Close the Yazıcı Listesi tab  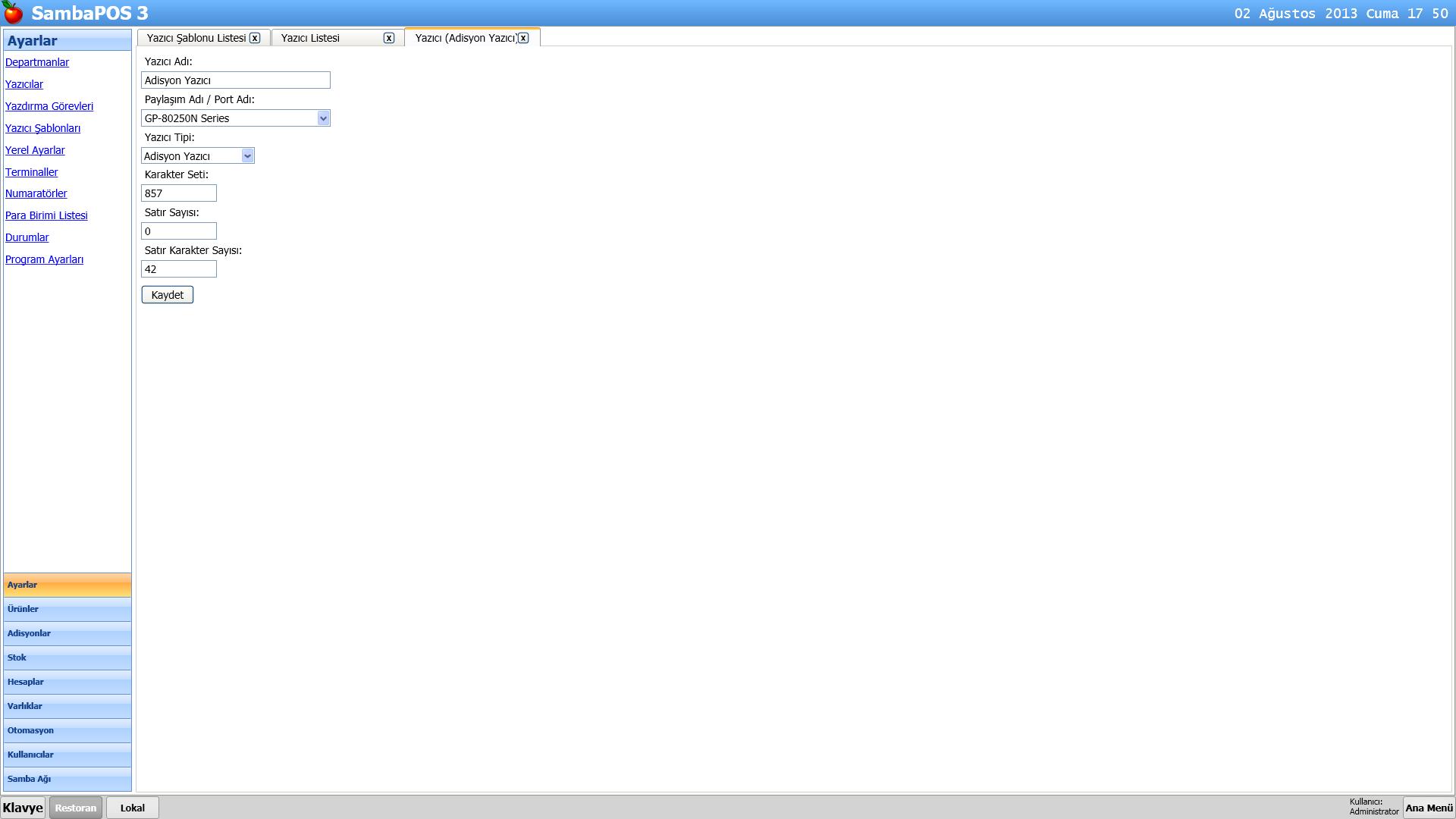click(x=389, y=38)
